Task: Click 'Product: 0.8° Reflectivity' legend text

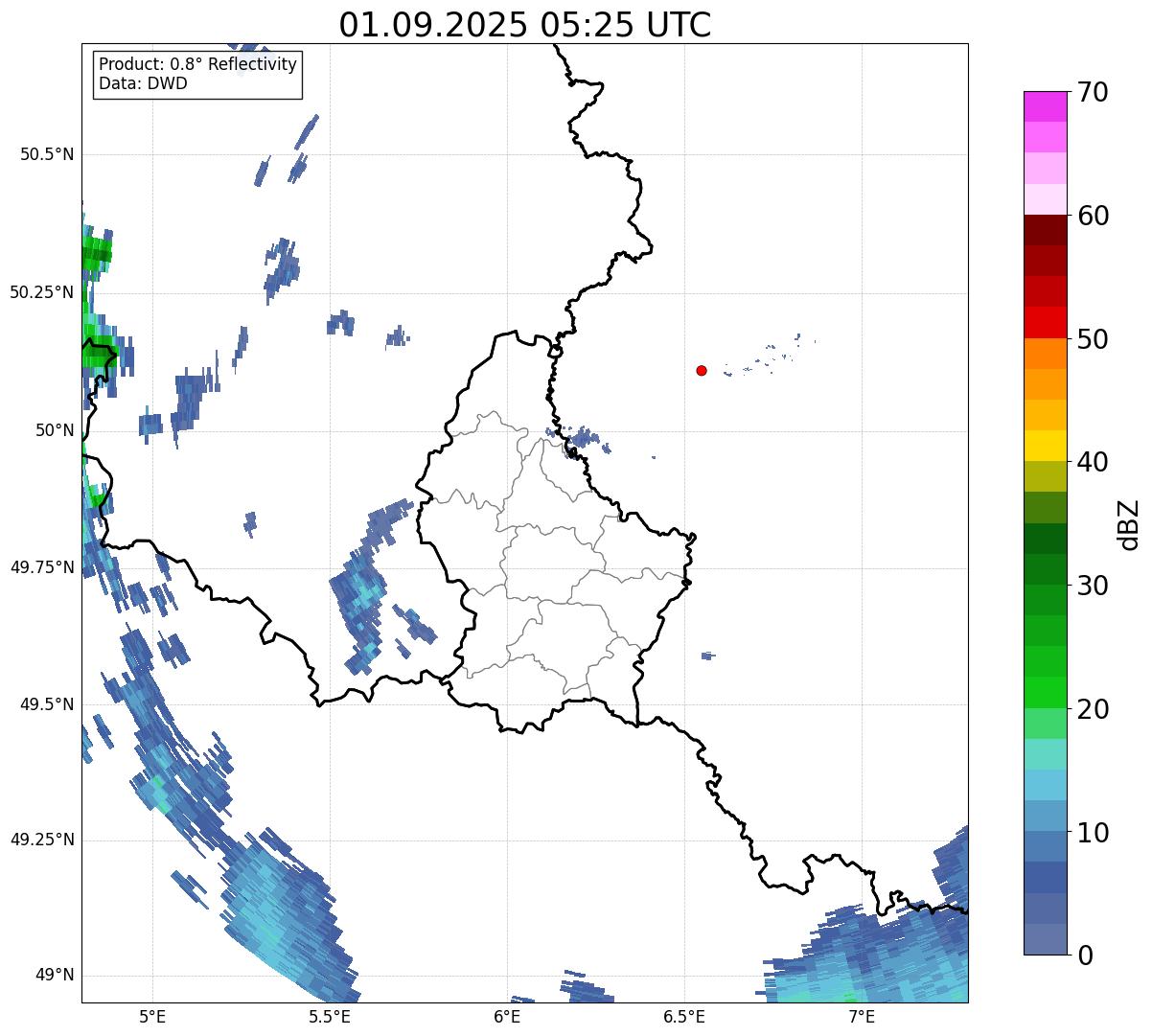Action: click(198, 64)
